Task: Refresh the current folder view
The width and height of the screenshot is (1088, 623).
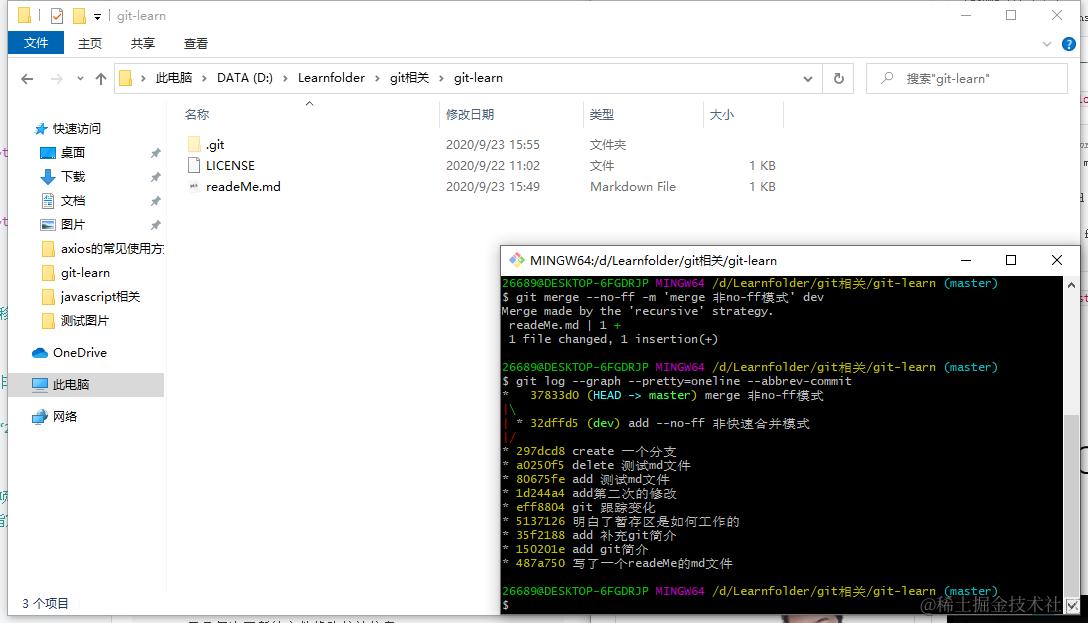Action: pos(839,78)
